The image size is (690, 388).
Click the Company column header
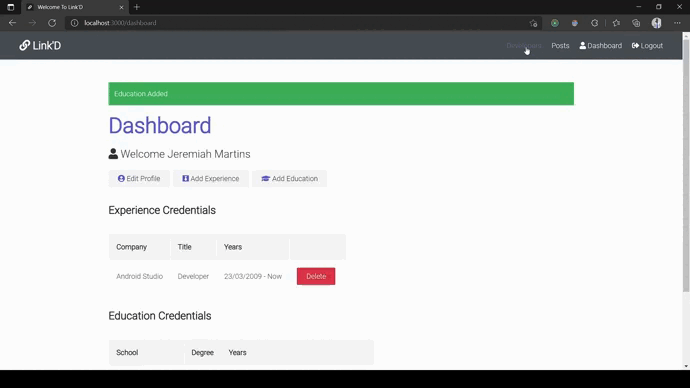pyautogui.click(x=132, y=247)
